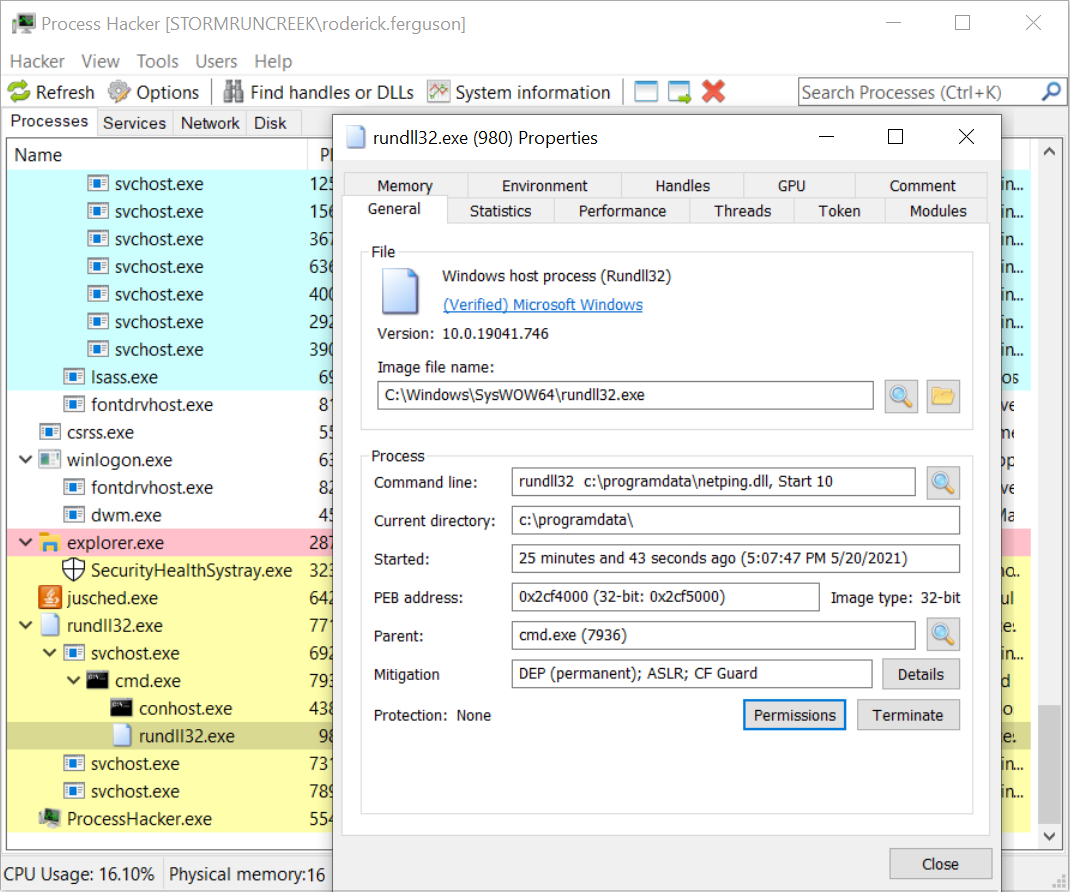This screenshot has height=892, width=1070.
Task: Click the Name column header
Action: pos(157,155)
